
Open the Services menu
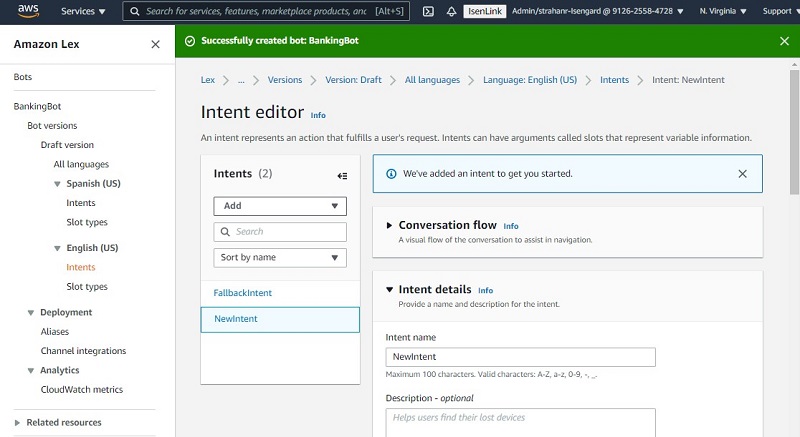click(83, 11)
